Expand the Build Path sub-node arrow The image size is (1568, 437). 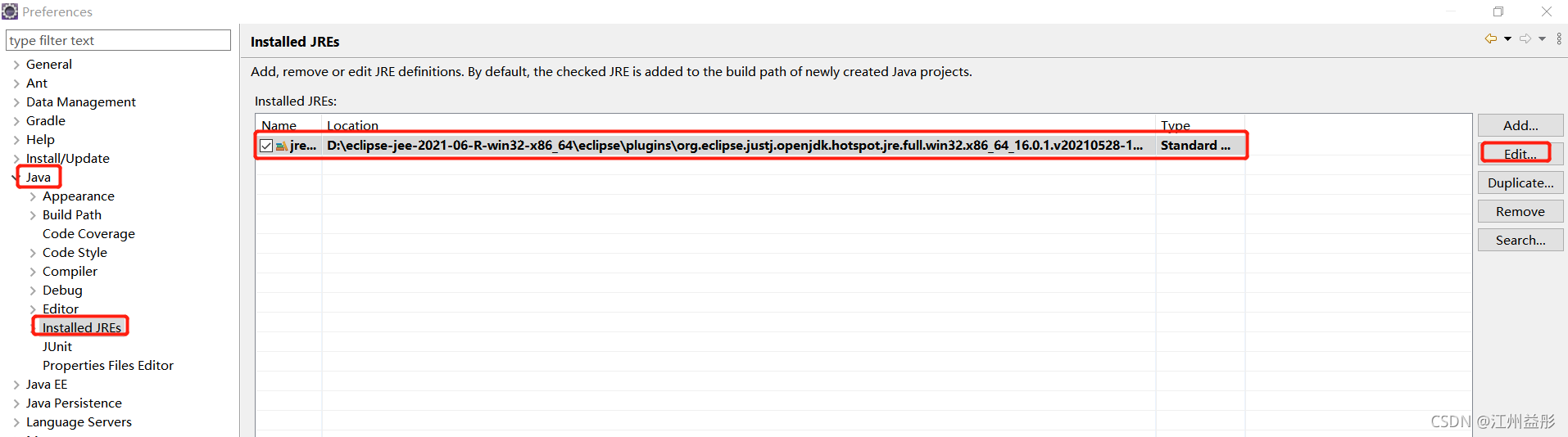point(33,215)
